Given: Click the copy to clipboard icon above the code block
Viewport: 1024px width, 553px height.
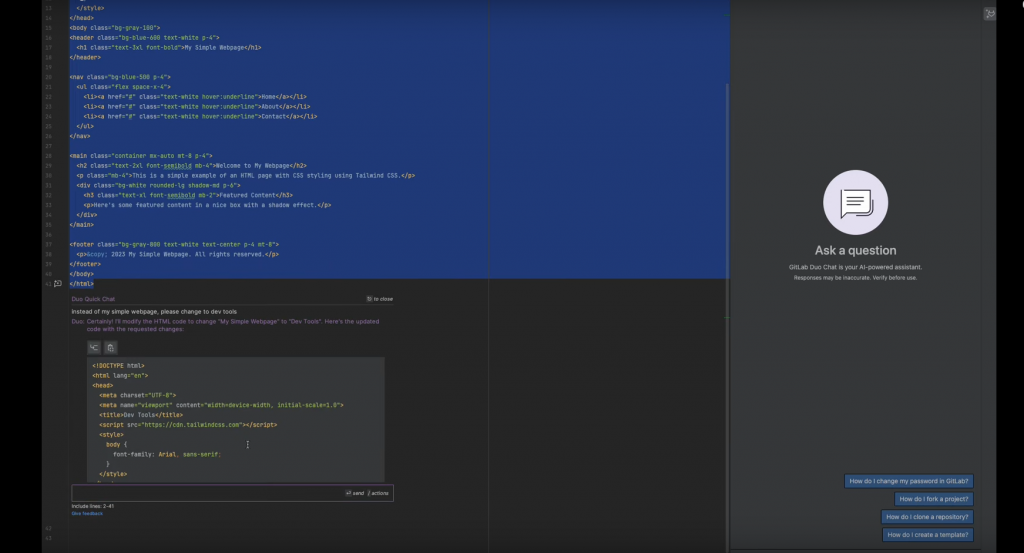Looking at the screenshot, I should point(110,347).
